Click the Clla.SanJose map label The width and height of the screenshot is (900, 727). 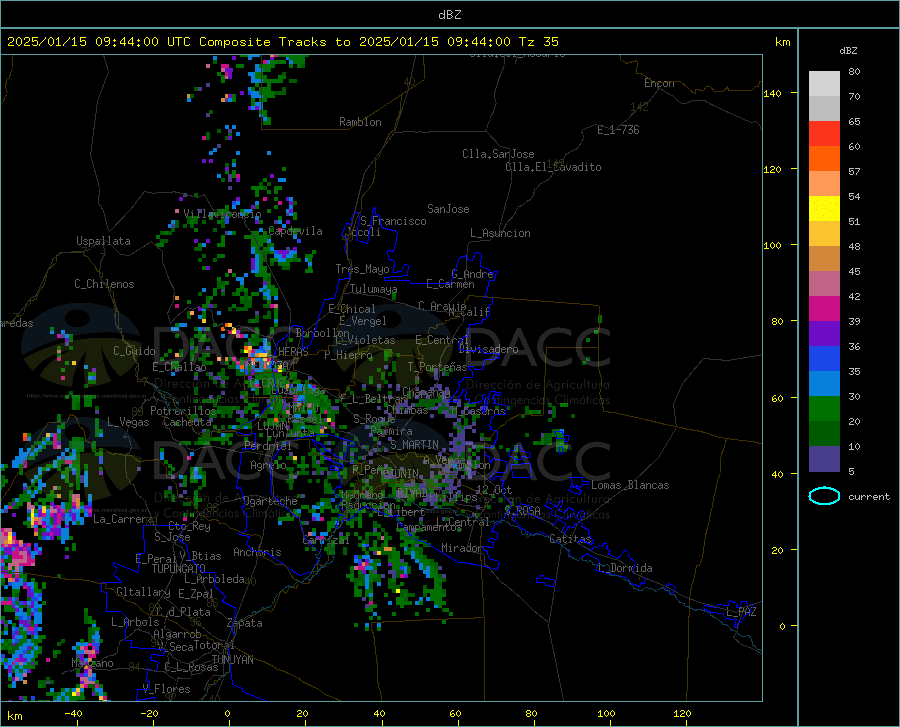click(498, 154)
